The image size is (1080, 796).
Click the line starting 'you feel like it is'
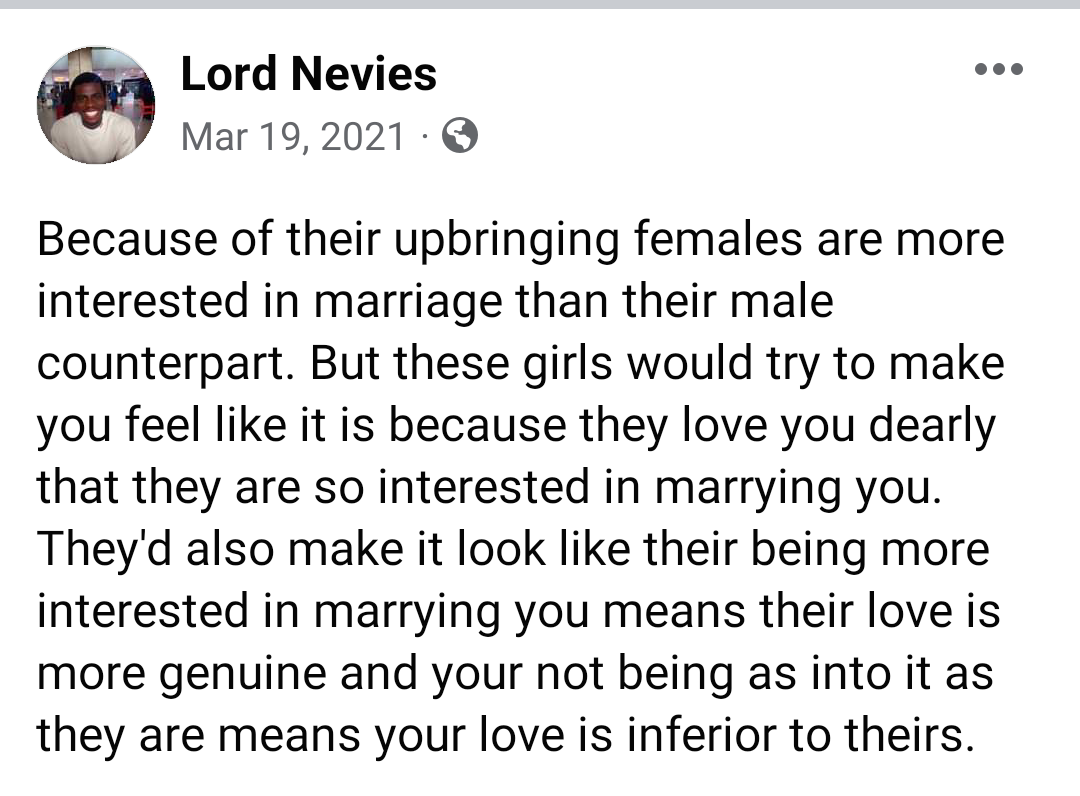[x=517, y=426]
